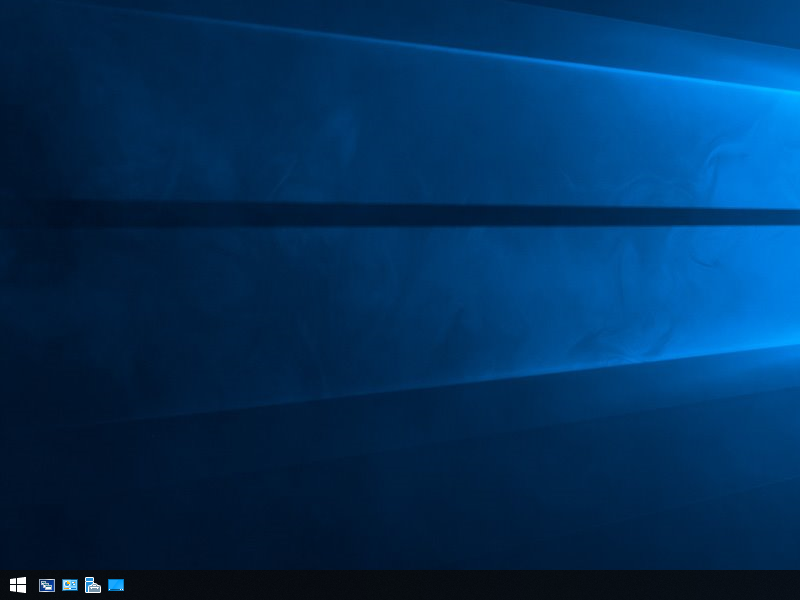Launch Server Manager from the taskbar
Screen dimensions: 800x600
pyautogui.click(x=93, y=585)
